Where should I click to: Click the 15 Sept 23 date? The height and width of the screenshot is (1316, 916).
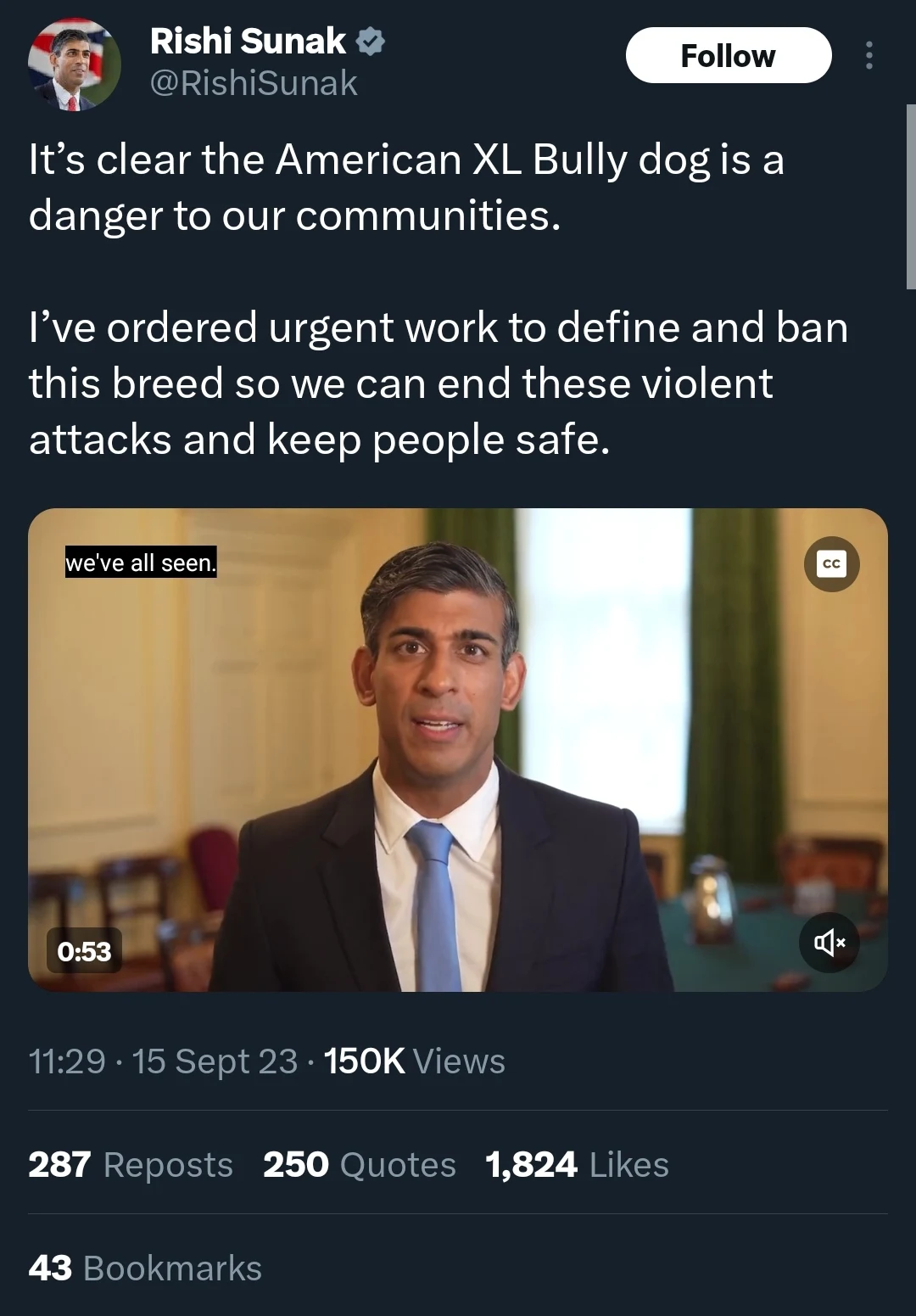click(215, 1061)
